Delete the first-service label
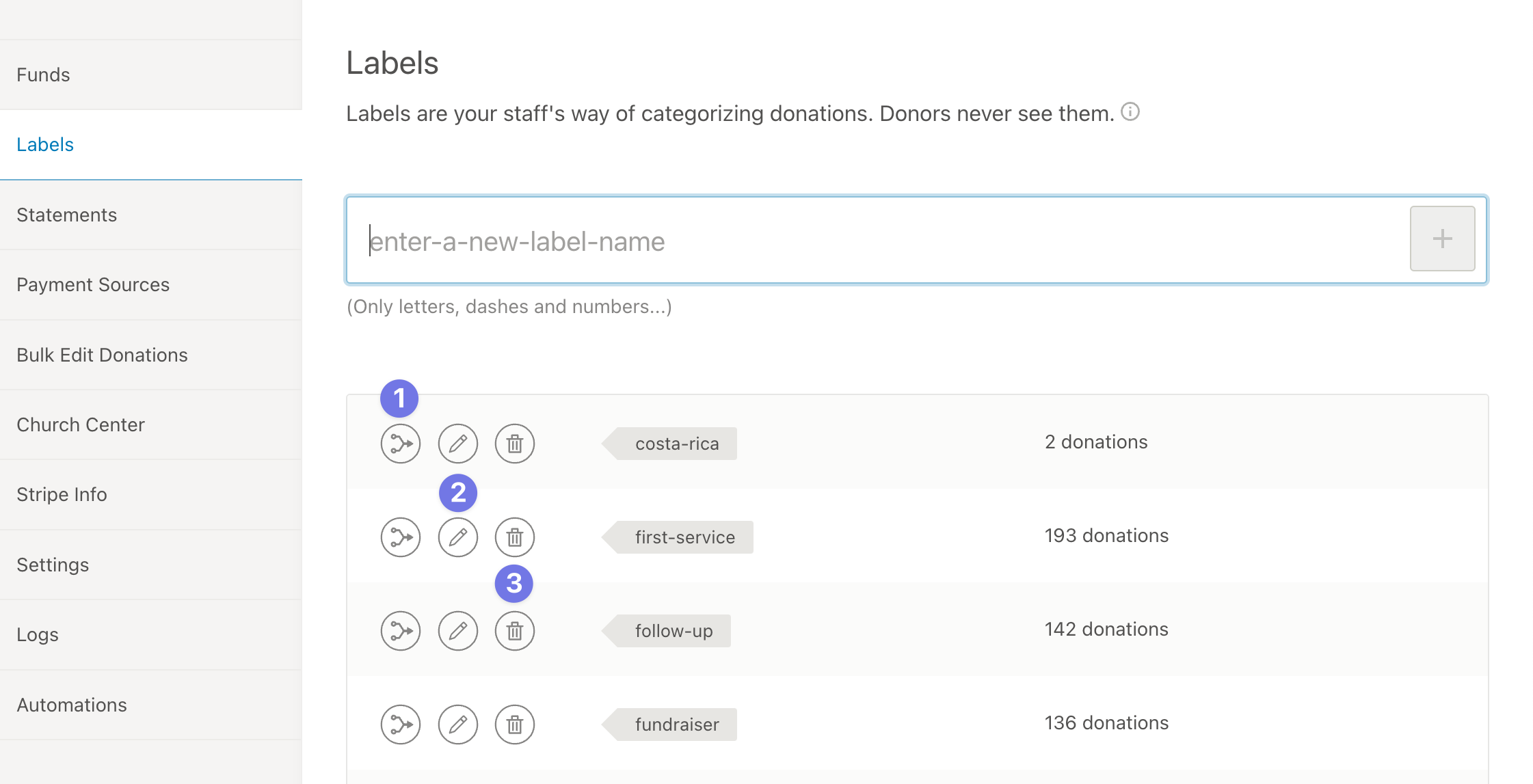Screen dimensions: 1533x784 [x=515, y=537]
